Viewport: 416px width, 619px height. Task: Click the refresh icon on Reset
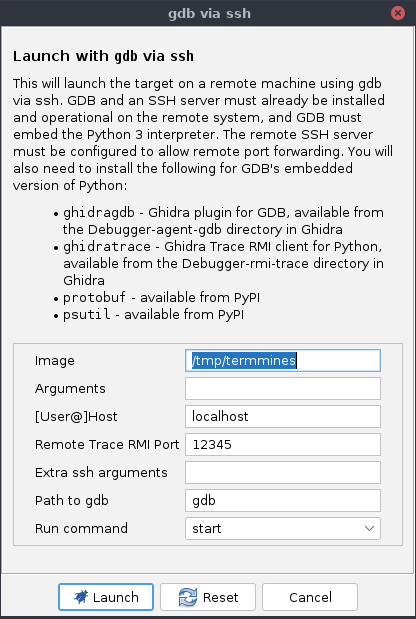[x=188, y=597]
